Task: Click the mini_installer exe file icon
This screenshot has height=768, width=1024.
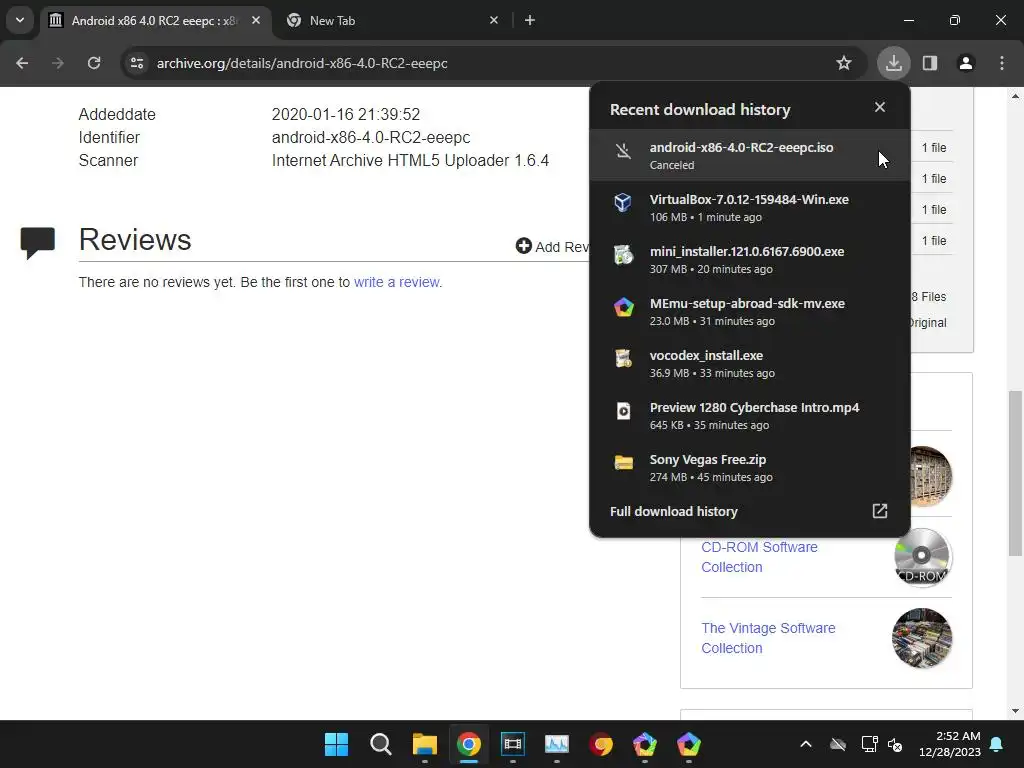Action: click(x=624, y=255)
